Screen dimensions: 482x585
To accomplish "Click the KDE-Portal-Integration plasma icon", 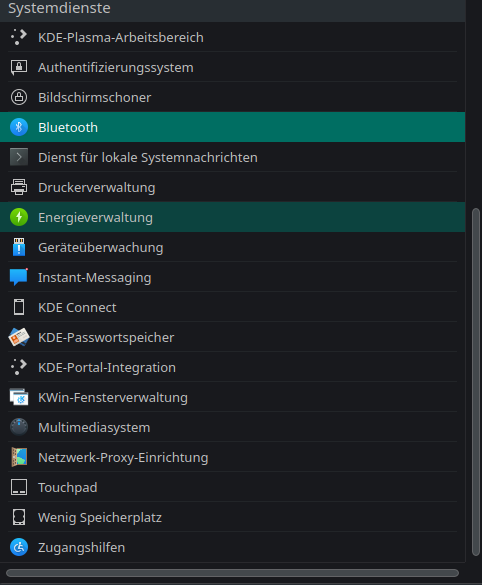I will (x=19, y=367).
